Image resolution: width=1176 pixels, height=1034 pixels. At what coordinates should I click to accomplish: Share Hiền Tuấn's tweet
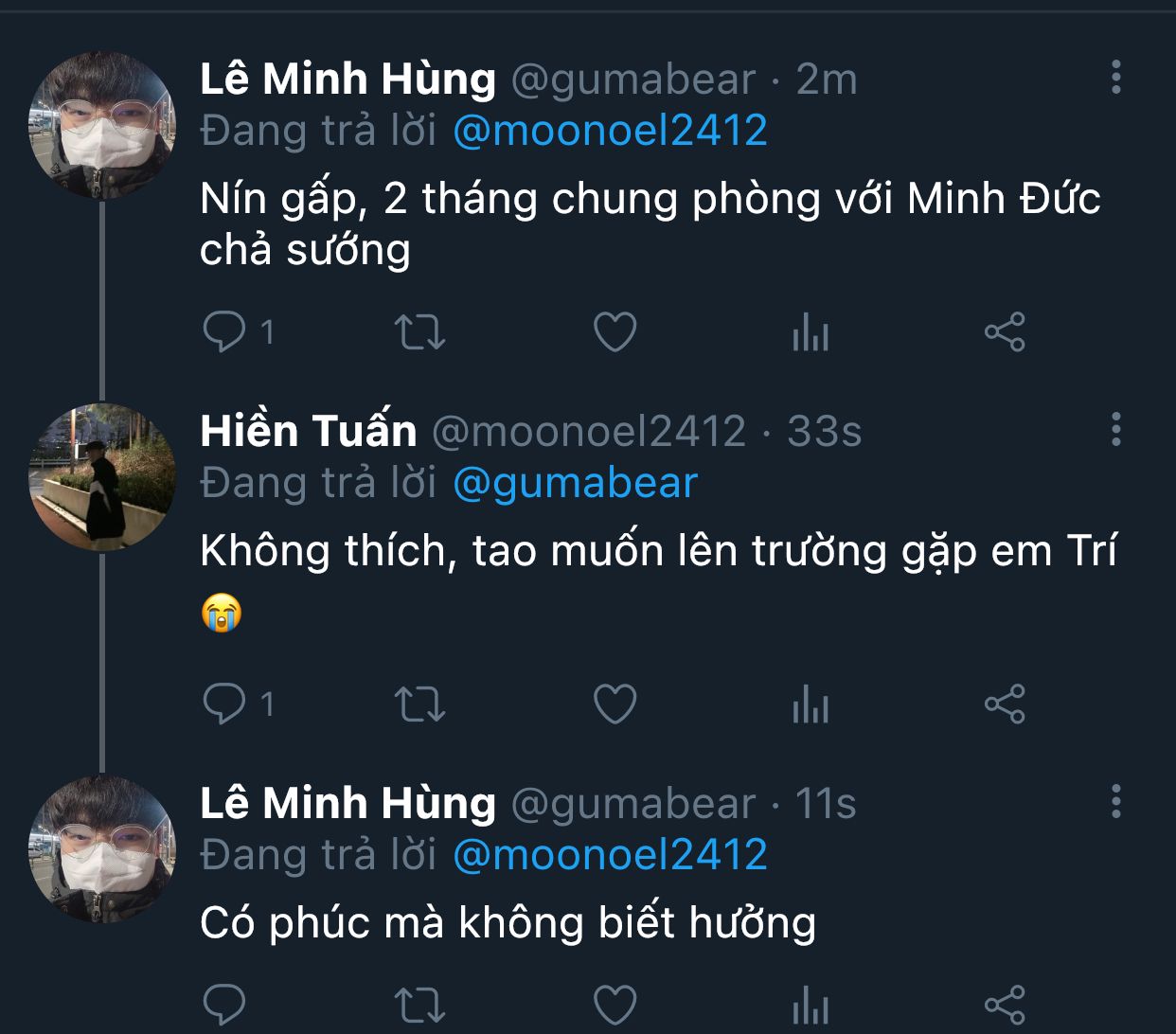coord(1005,704)
